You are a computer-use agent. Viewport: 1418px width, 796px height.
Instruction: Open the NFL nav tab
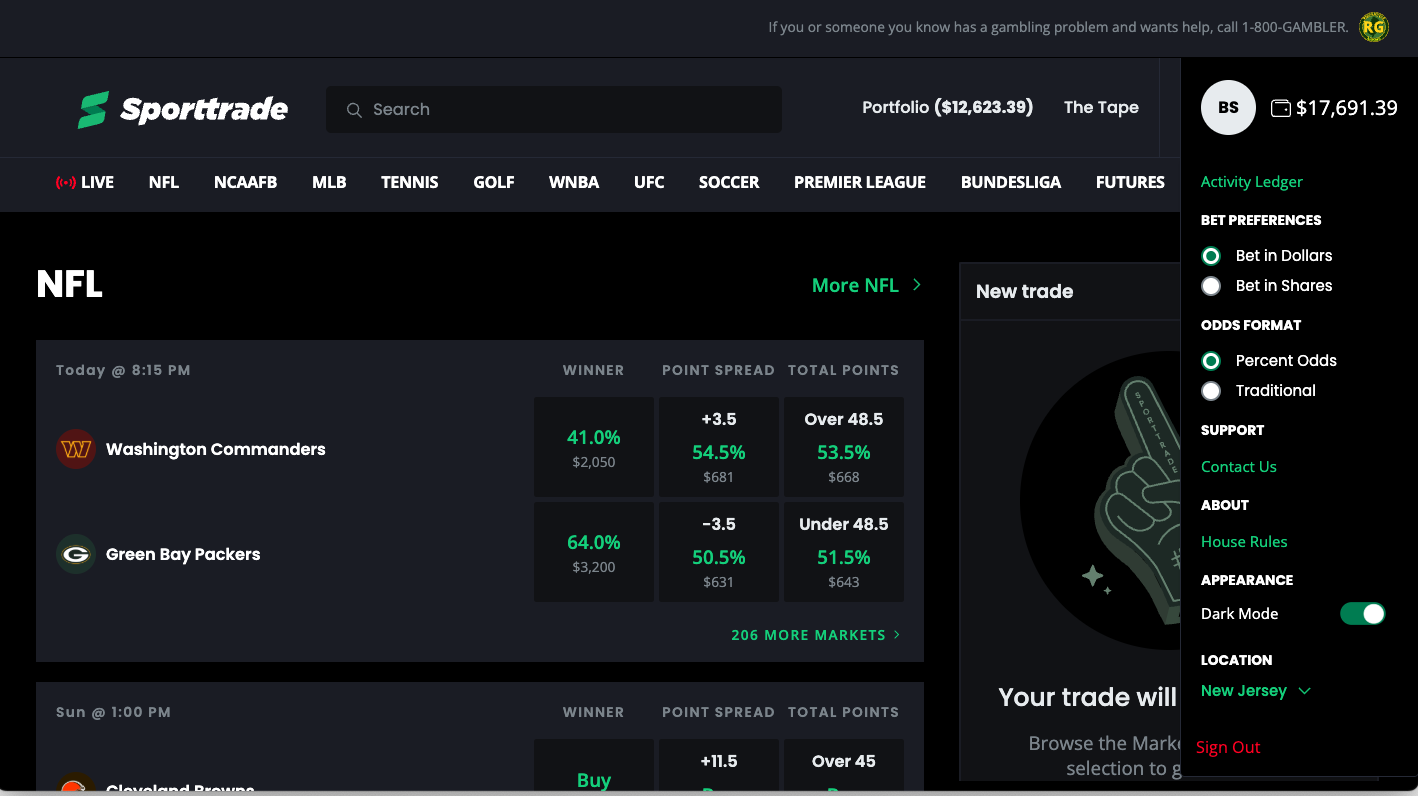(x=164, y=183)
